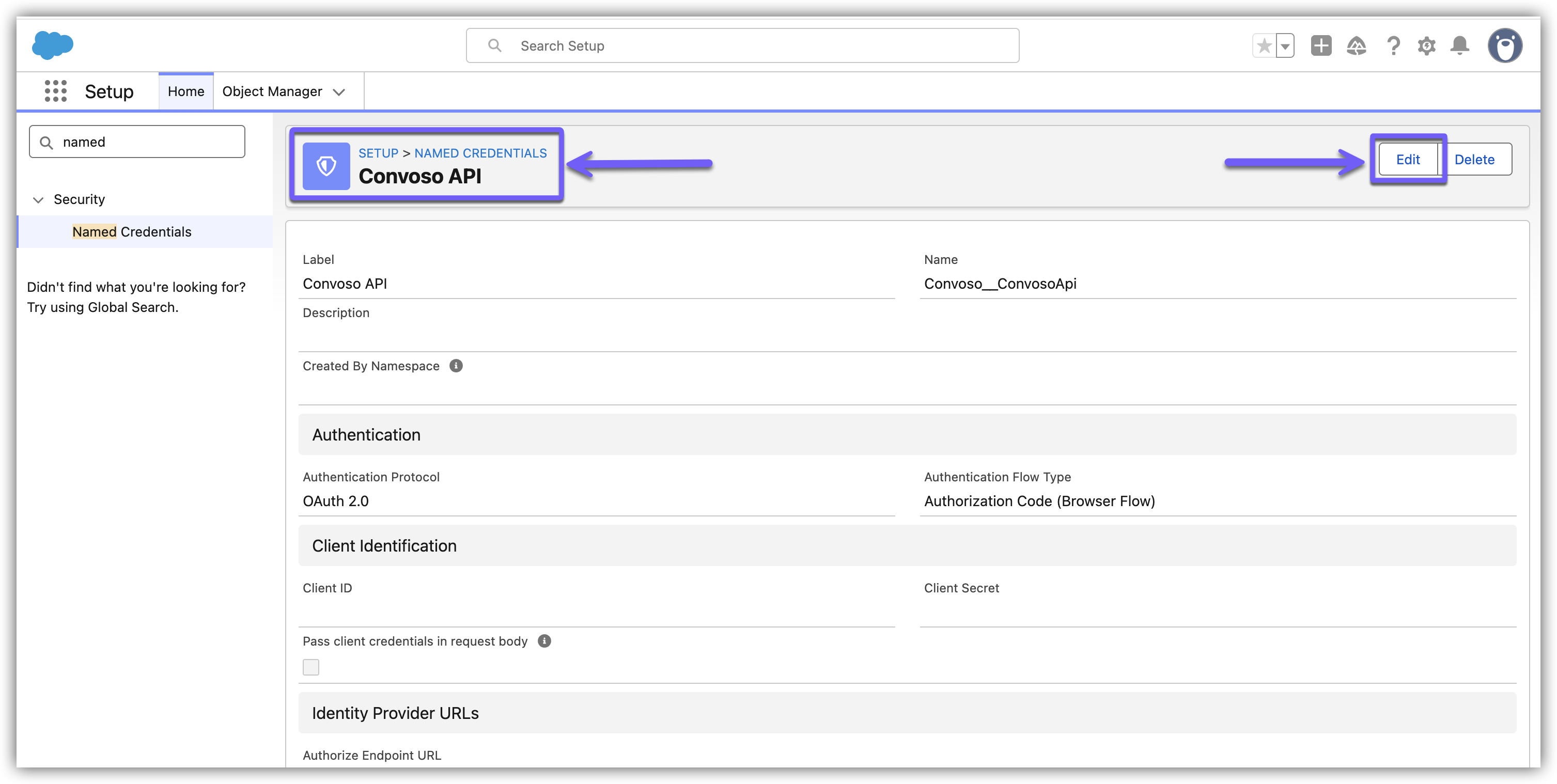The width and height of the screenshot is (1557, 784).
Task: Open the App Launcher dots grid
Action: [56, 91]
